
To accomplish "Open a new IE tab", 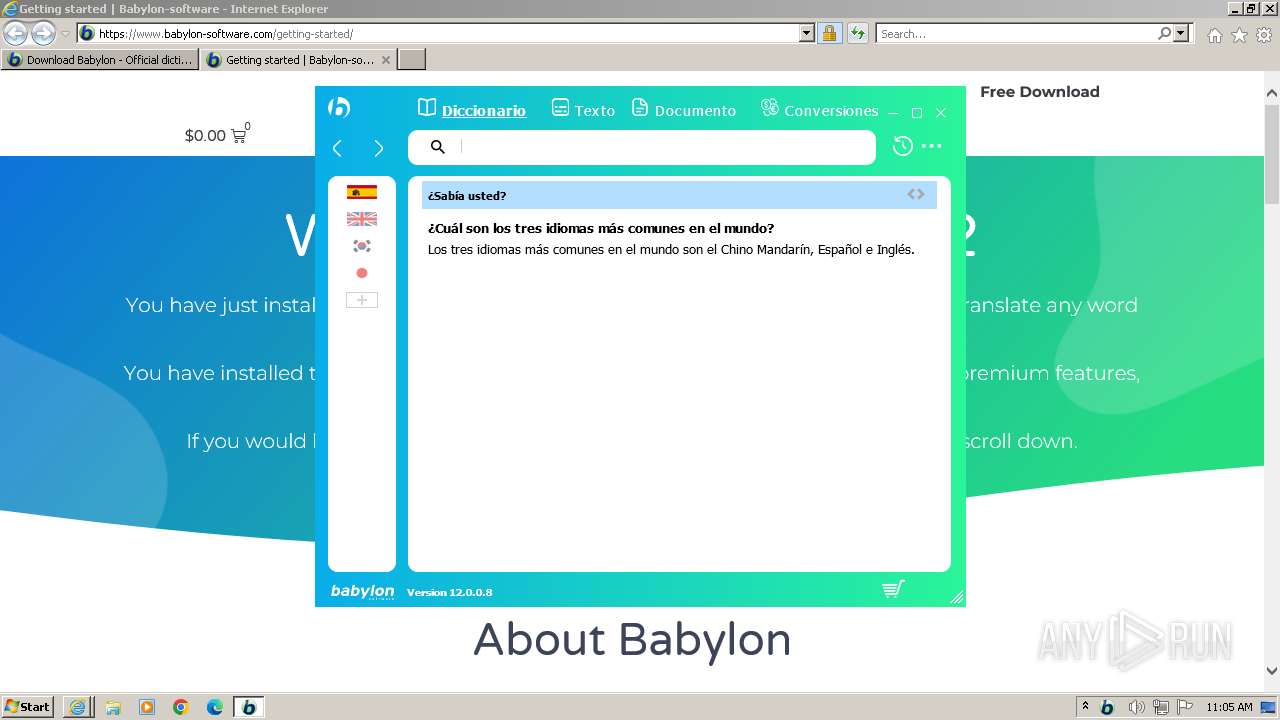I will (x=412, y=60).
